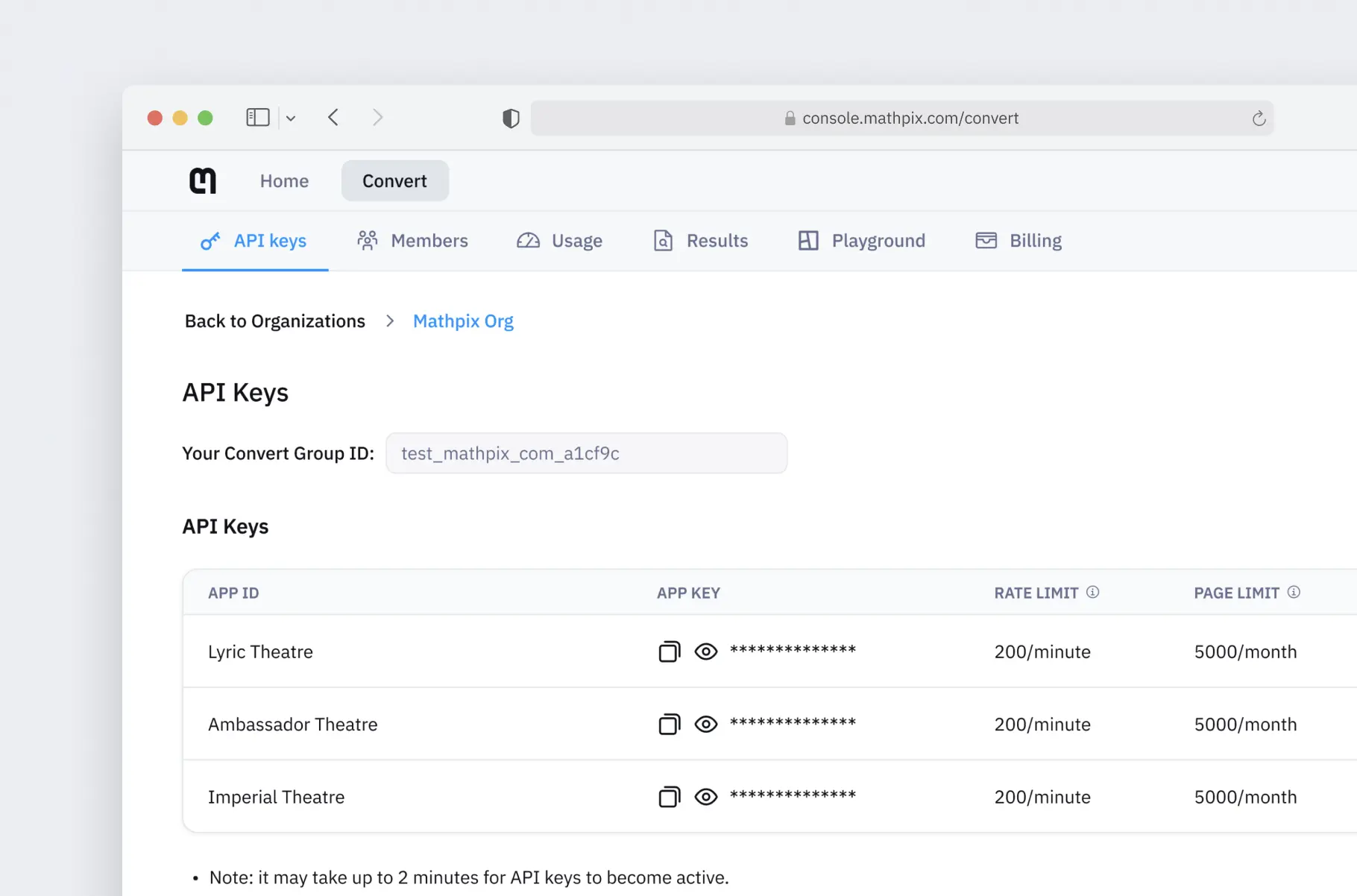Click the APP KEY column header
The image size is (1357, 896).
688,593
